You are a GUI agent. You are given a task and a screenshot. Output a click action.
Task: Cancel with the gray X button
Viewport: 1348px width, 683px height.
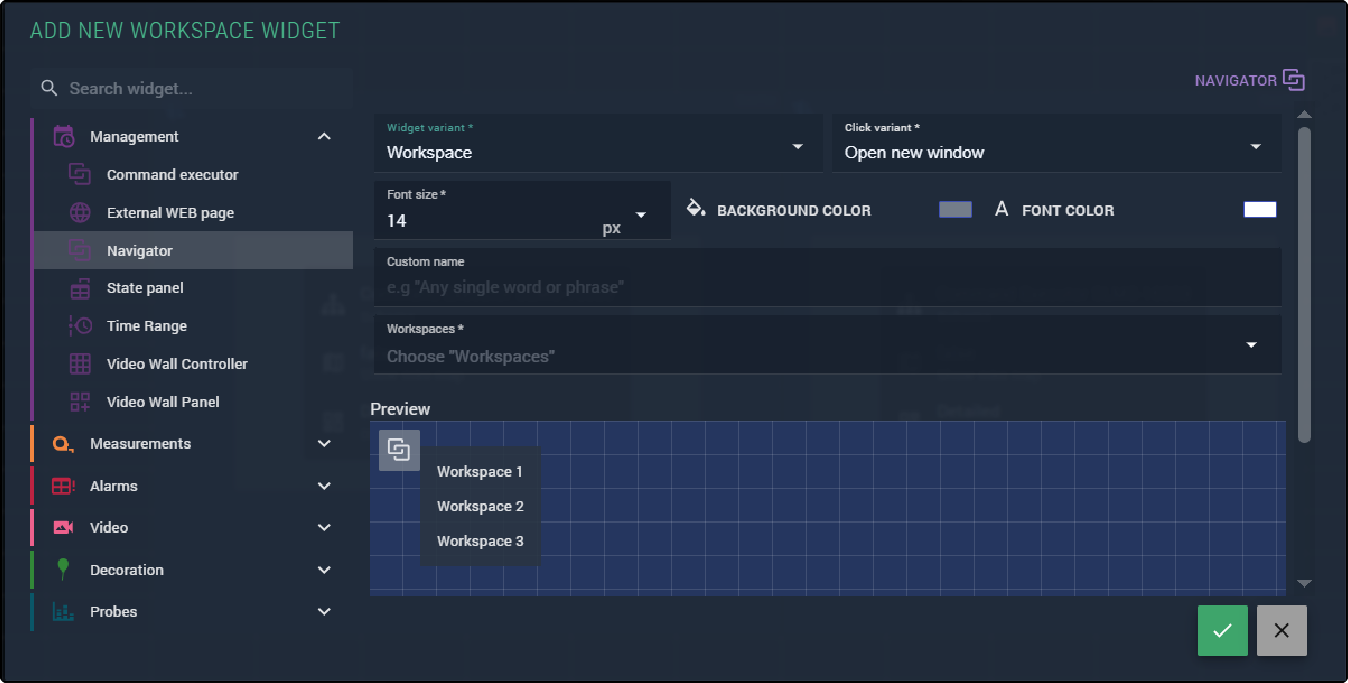pyautogui.click(x=1281, y=631)
